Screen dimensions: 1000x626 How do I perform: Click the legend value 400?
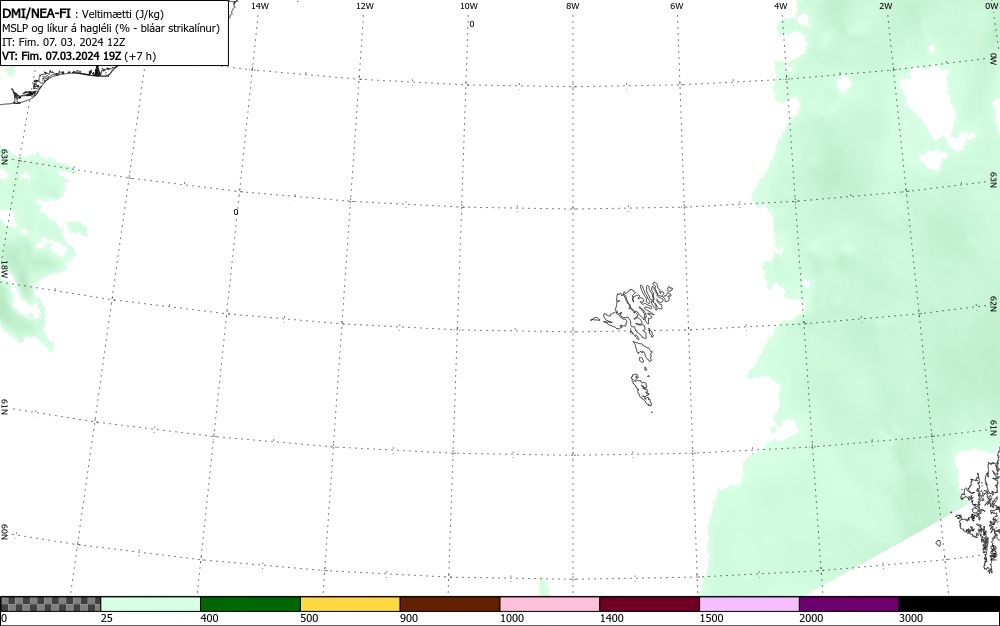tap(209, 618)
